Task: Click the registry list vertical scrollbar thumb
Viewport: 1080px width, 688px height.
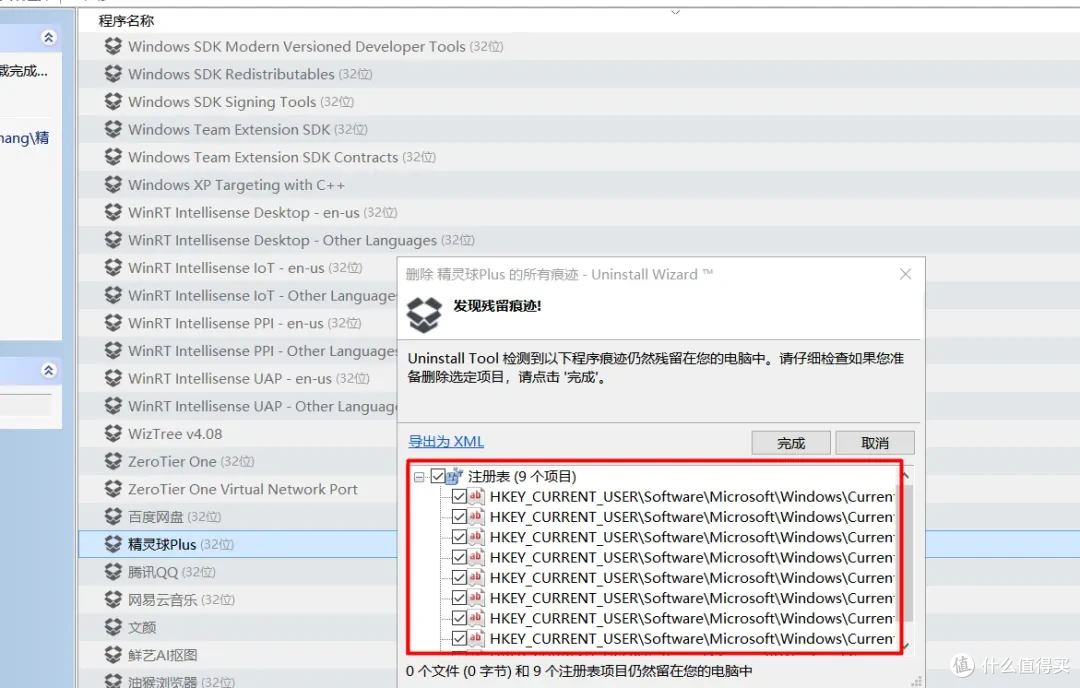Action: click(x=905, y=553)
